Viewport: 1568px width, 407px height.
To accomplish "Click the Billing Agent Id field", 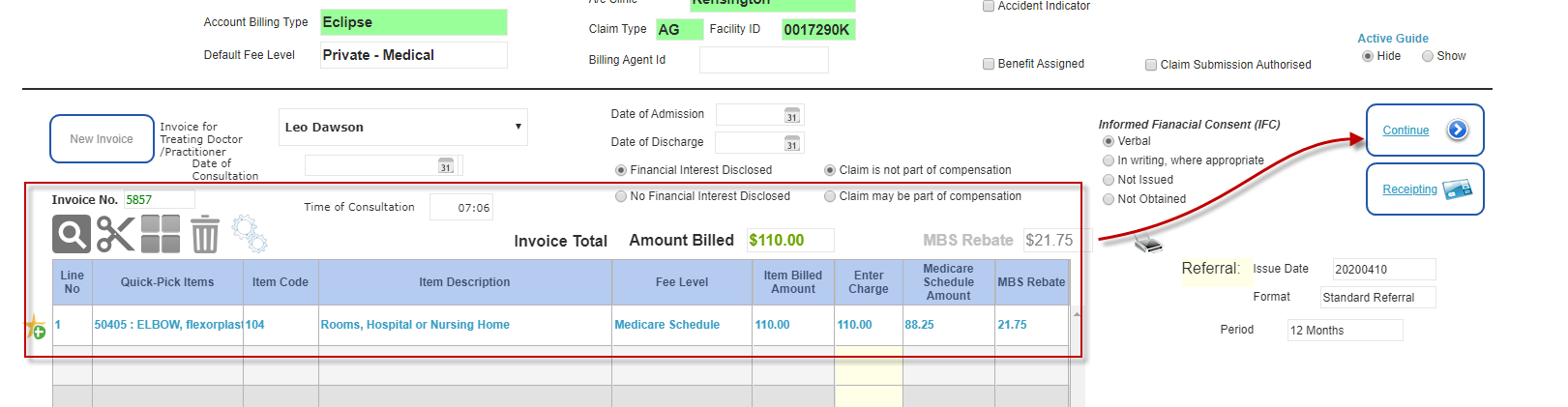I will click(x=764, y=60).
